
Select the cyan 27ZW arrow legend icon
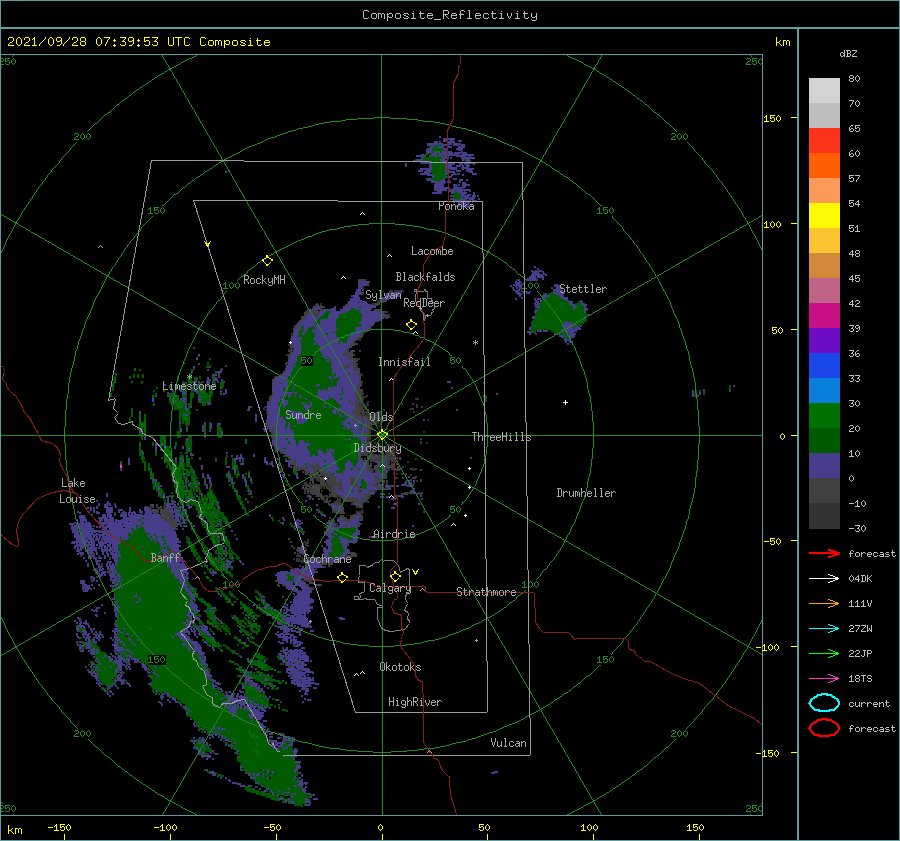pos(824,629)
